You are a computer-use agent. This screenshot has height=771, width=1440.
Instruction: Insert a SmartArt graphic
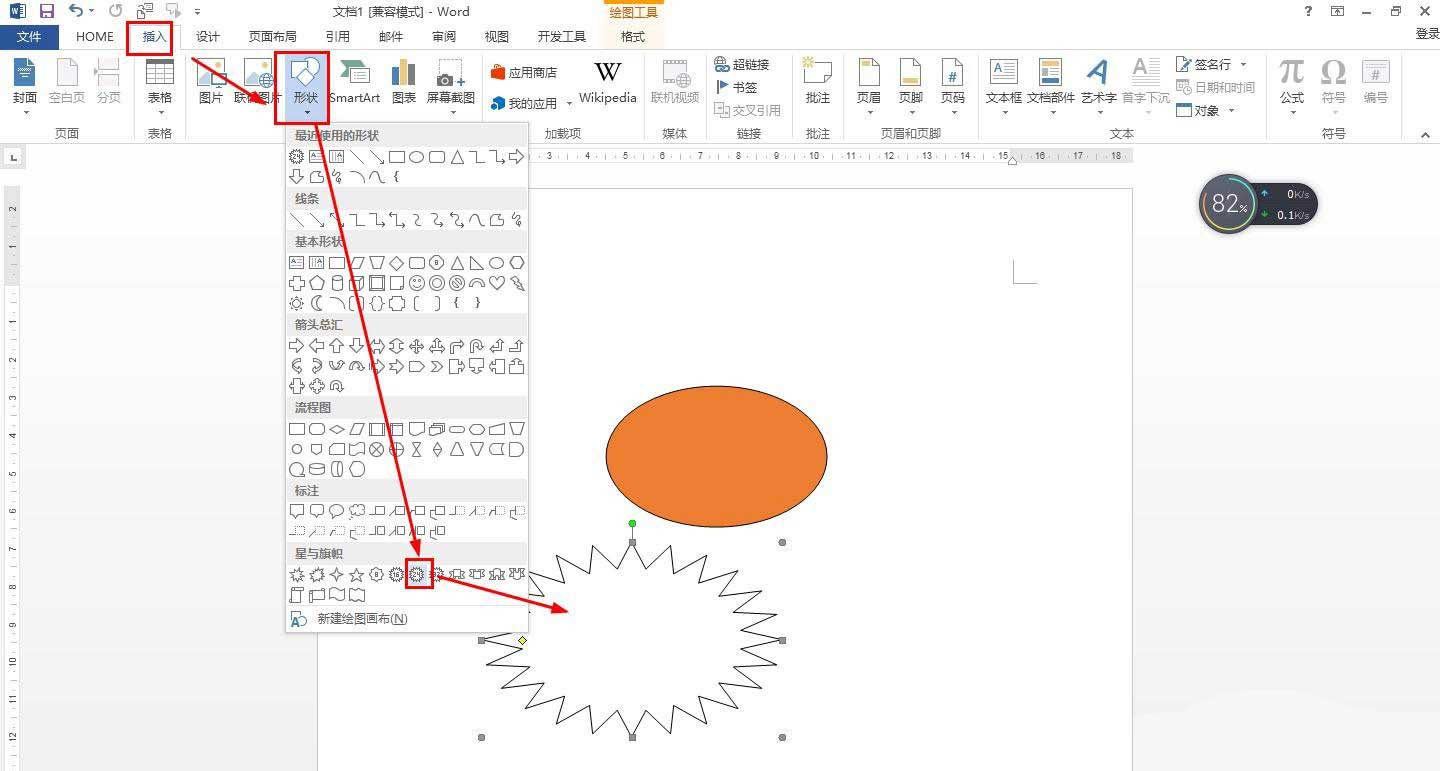point(354,82)
